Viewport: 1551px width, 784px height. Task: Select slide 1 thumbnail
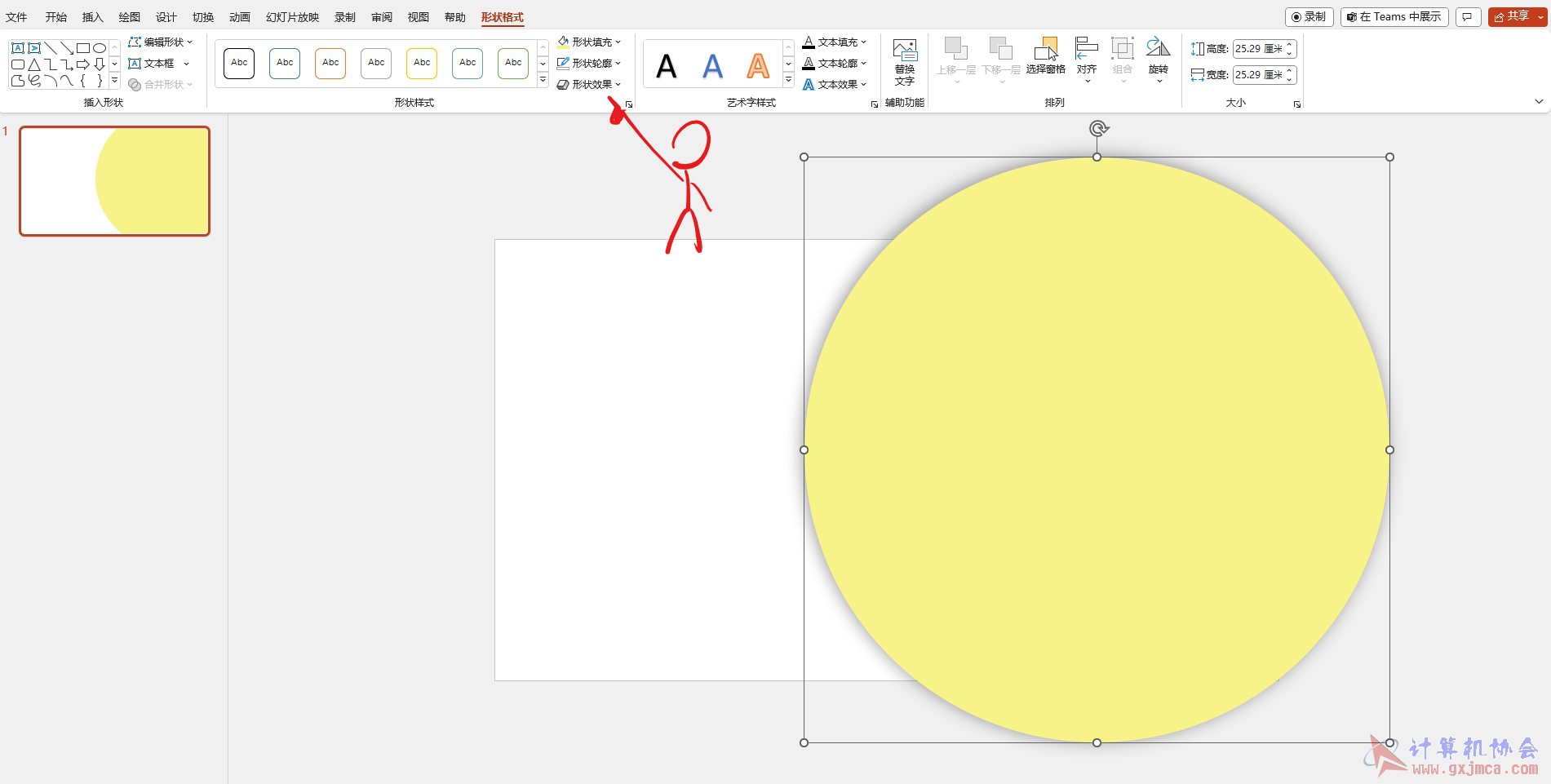(115, 181)
